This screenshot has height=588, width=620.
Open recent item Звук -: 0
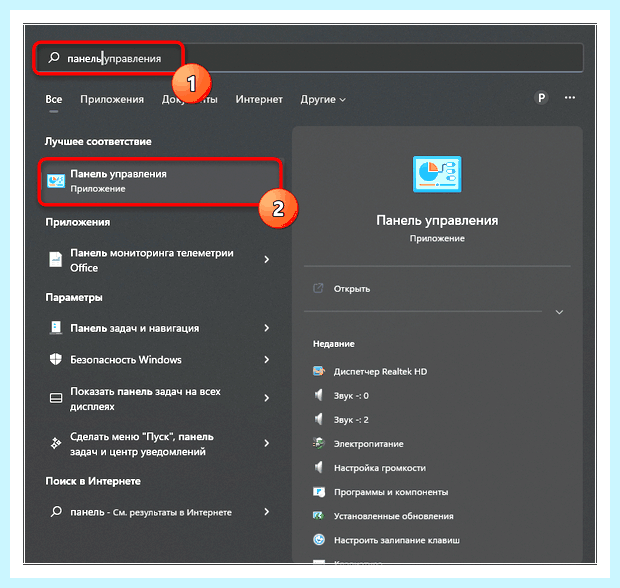(x=351, y=395)
